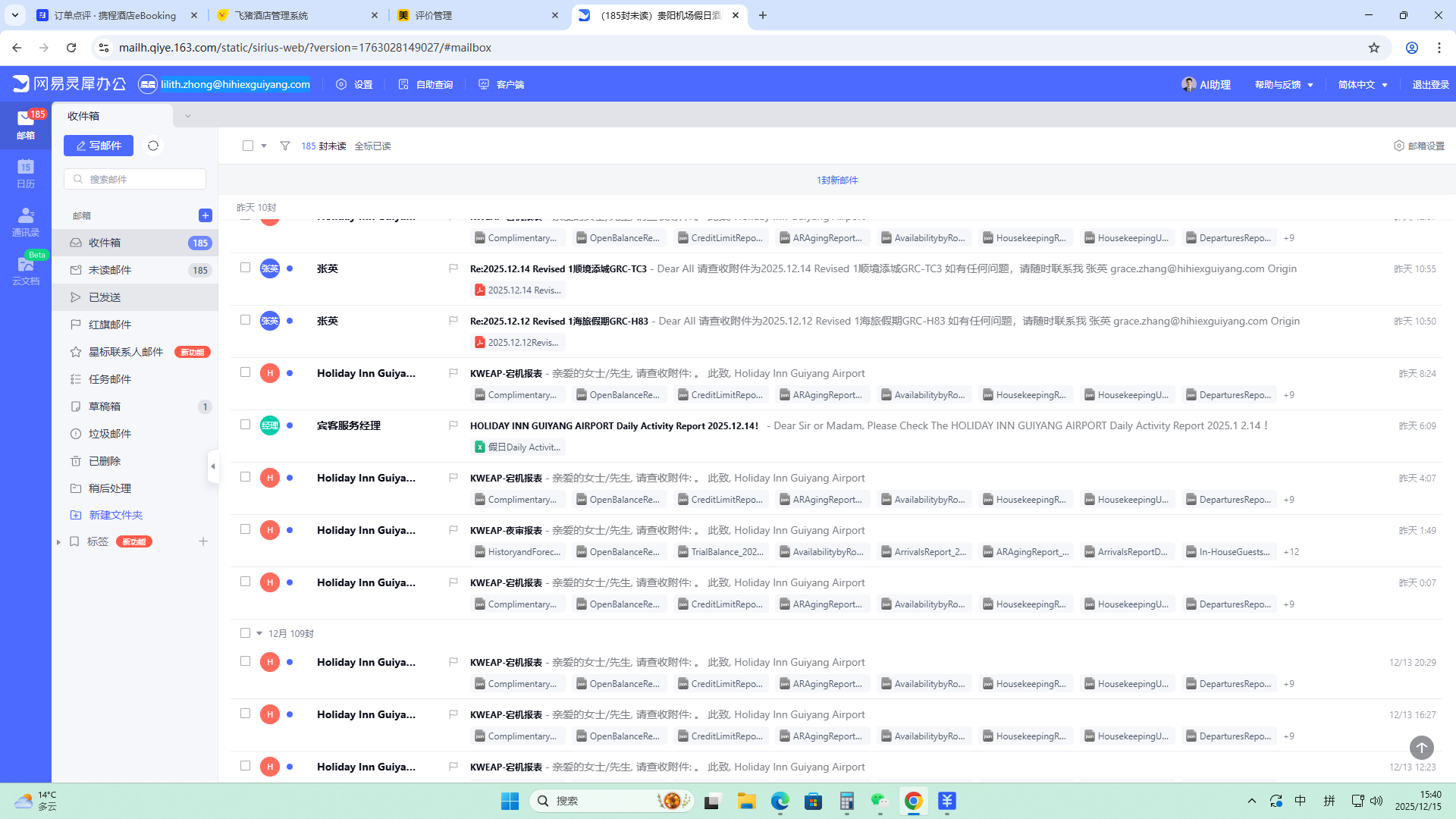The height and width of the screenshot is (819, 1456).
Task: Click the blue add-mailbox plus icon
Action: coord(205,215)
